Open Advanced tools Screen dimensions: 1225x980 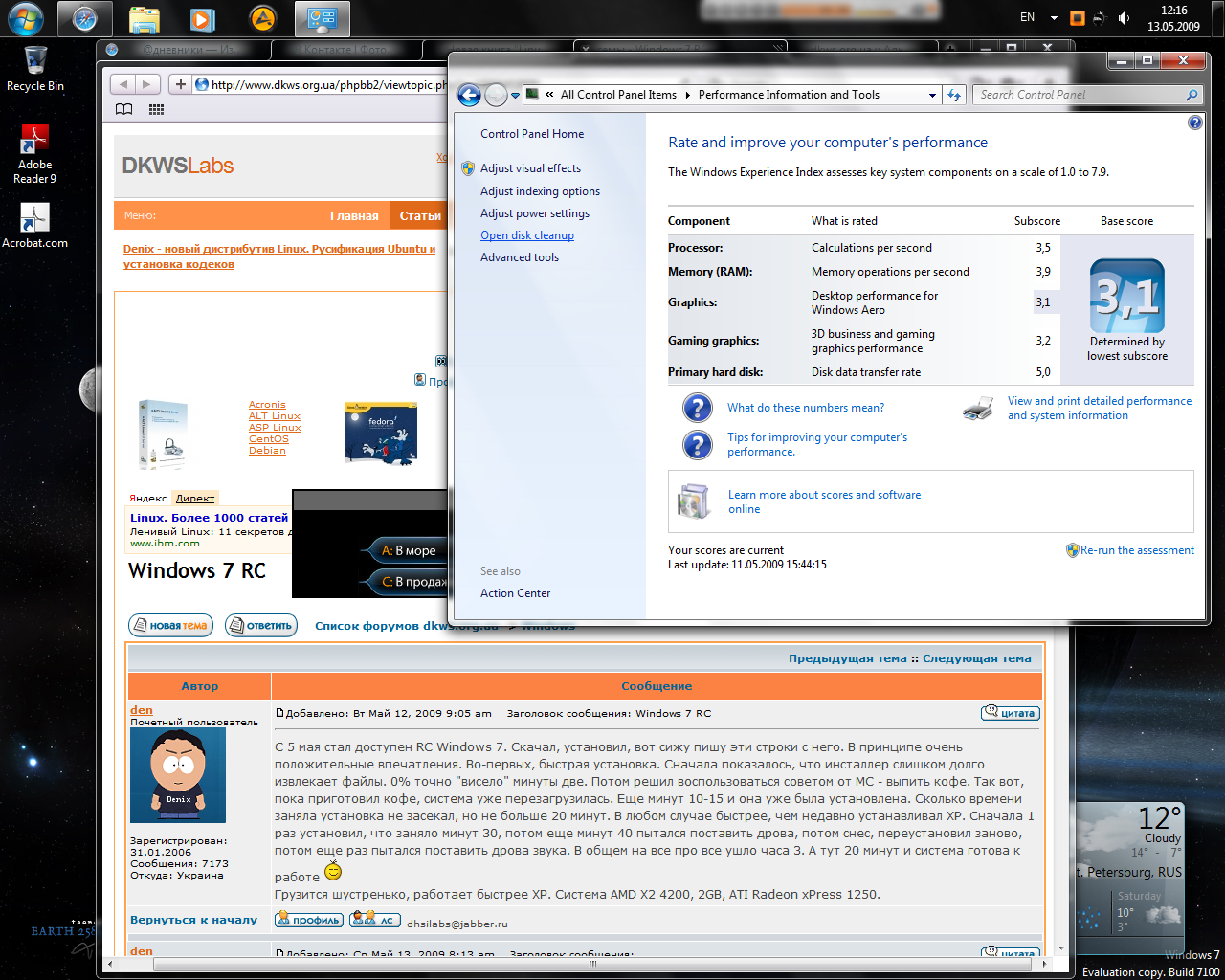(x=520, y=257)
